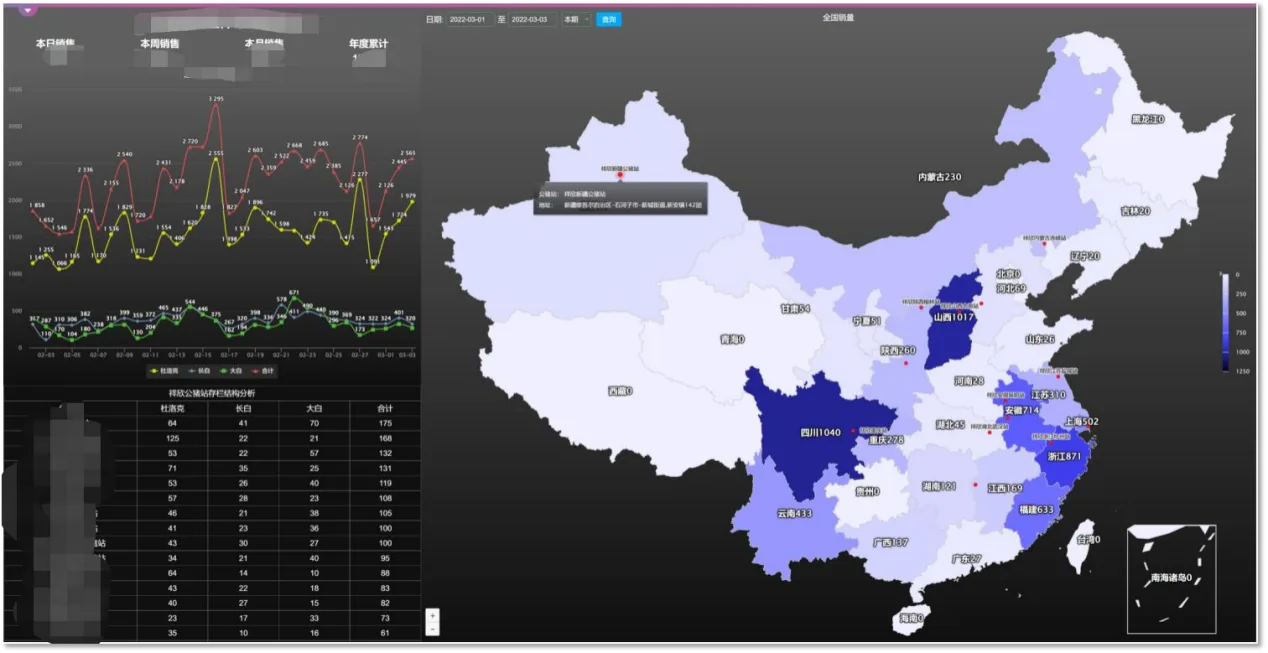Click 贵州0 label on map
The image size is (1268, 653).
pyautogui.click(x=867, y=491)
